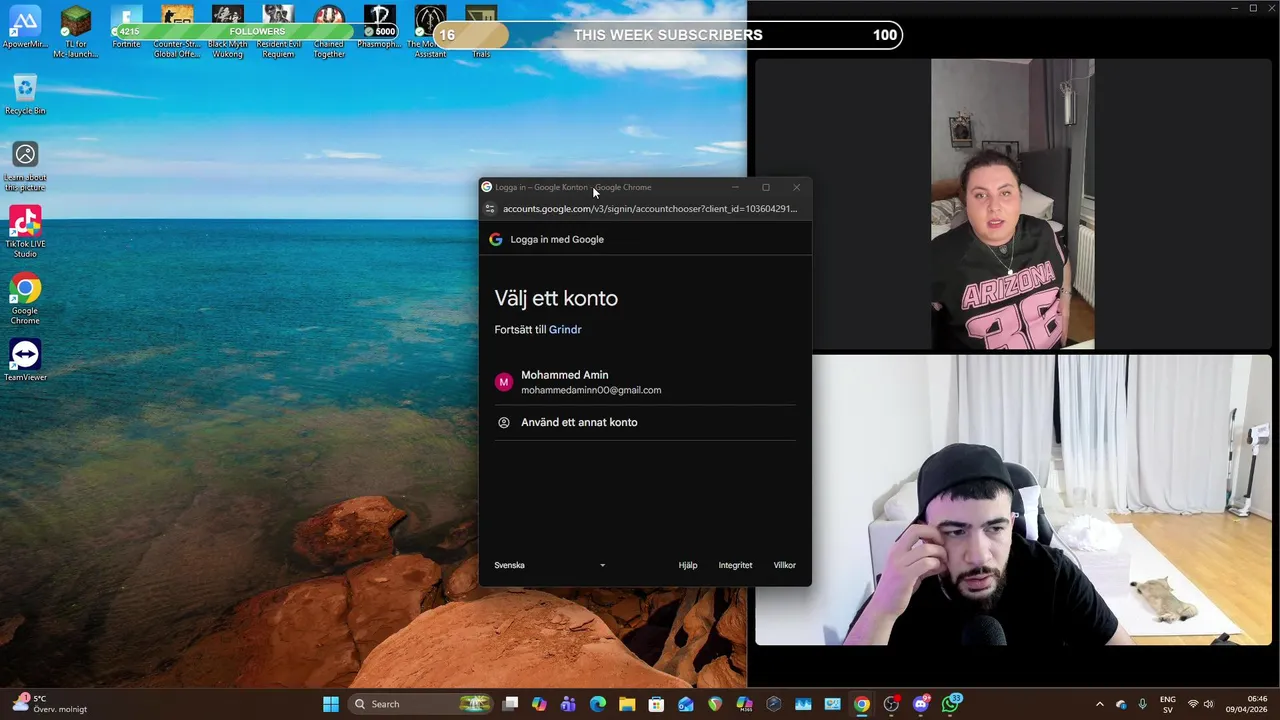Click the upper webcam feed thumbnail
Image resolution: width=1280 pixels, height=720 pixels.
click(x=1012, y=204)
